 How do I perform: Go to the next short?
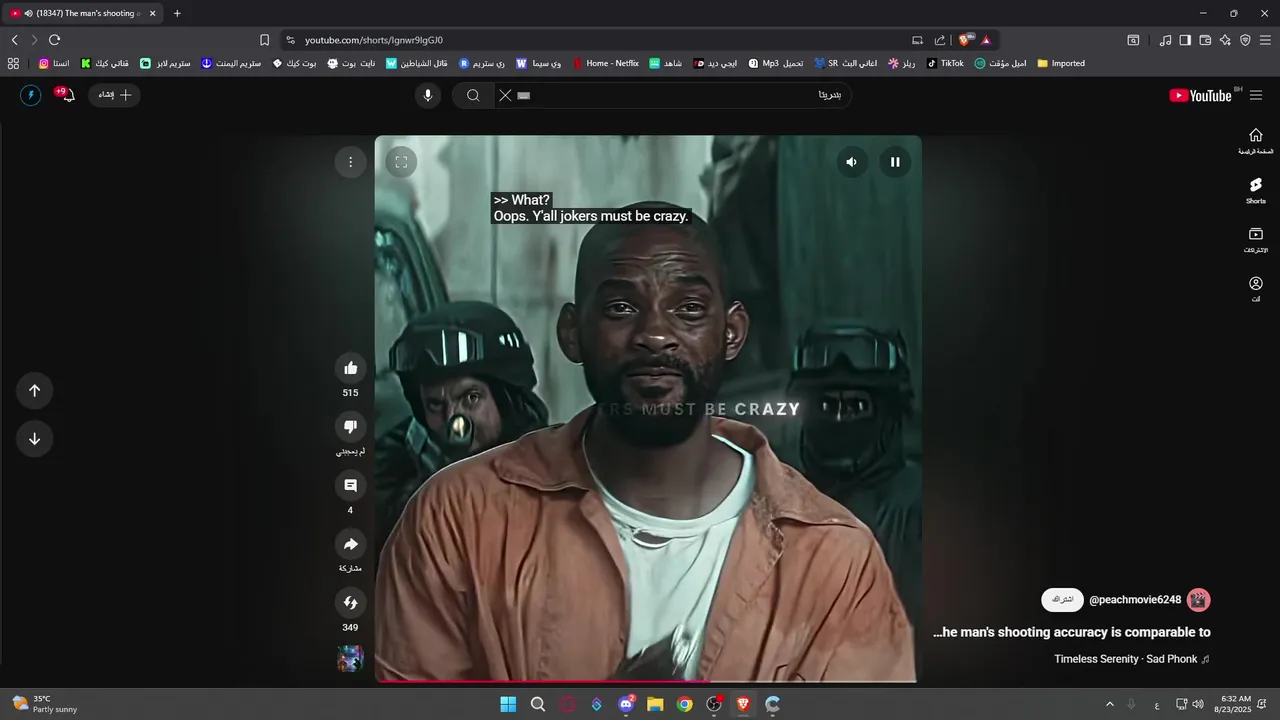pos(34,439)
